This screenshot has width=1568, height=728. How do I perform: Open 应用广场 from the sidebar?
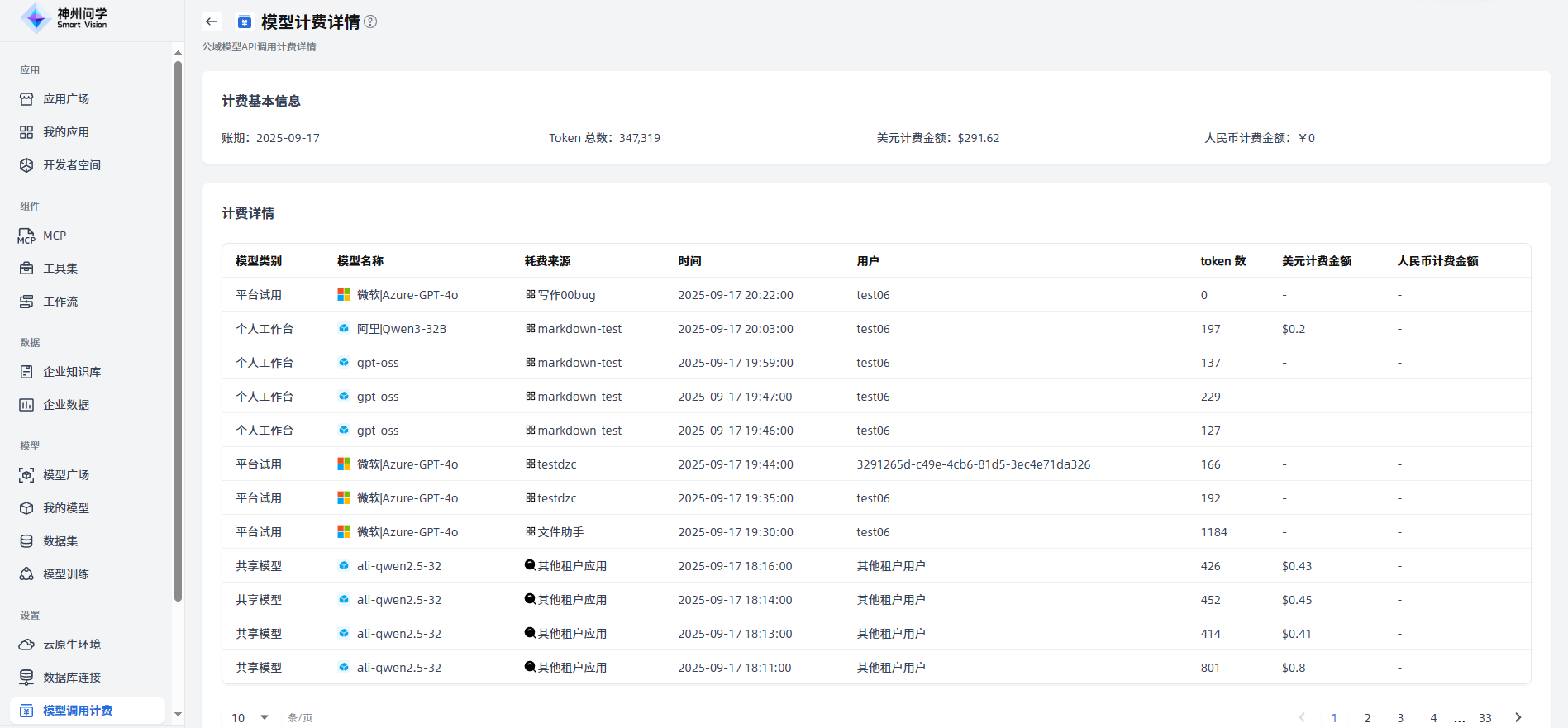[66, 99]
